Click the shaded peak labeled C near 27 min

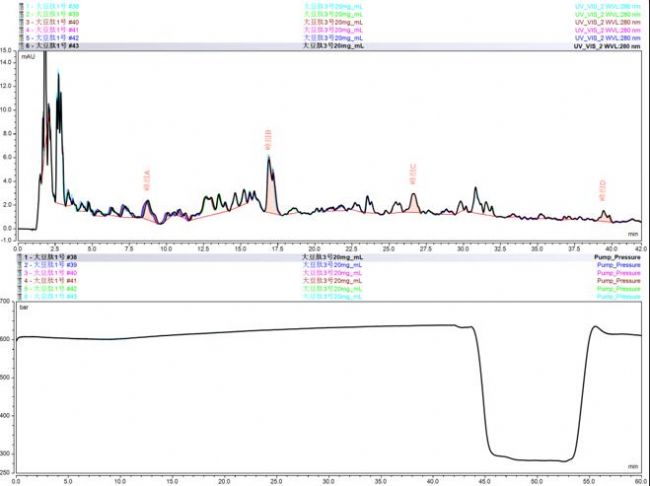[x=414, y=204]
